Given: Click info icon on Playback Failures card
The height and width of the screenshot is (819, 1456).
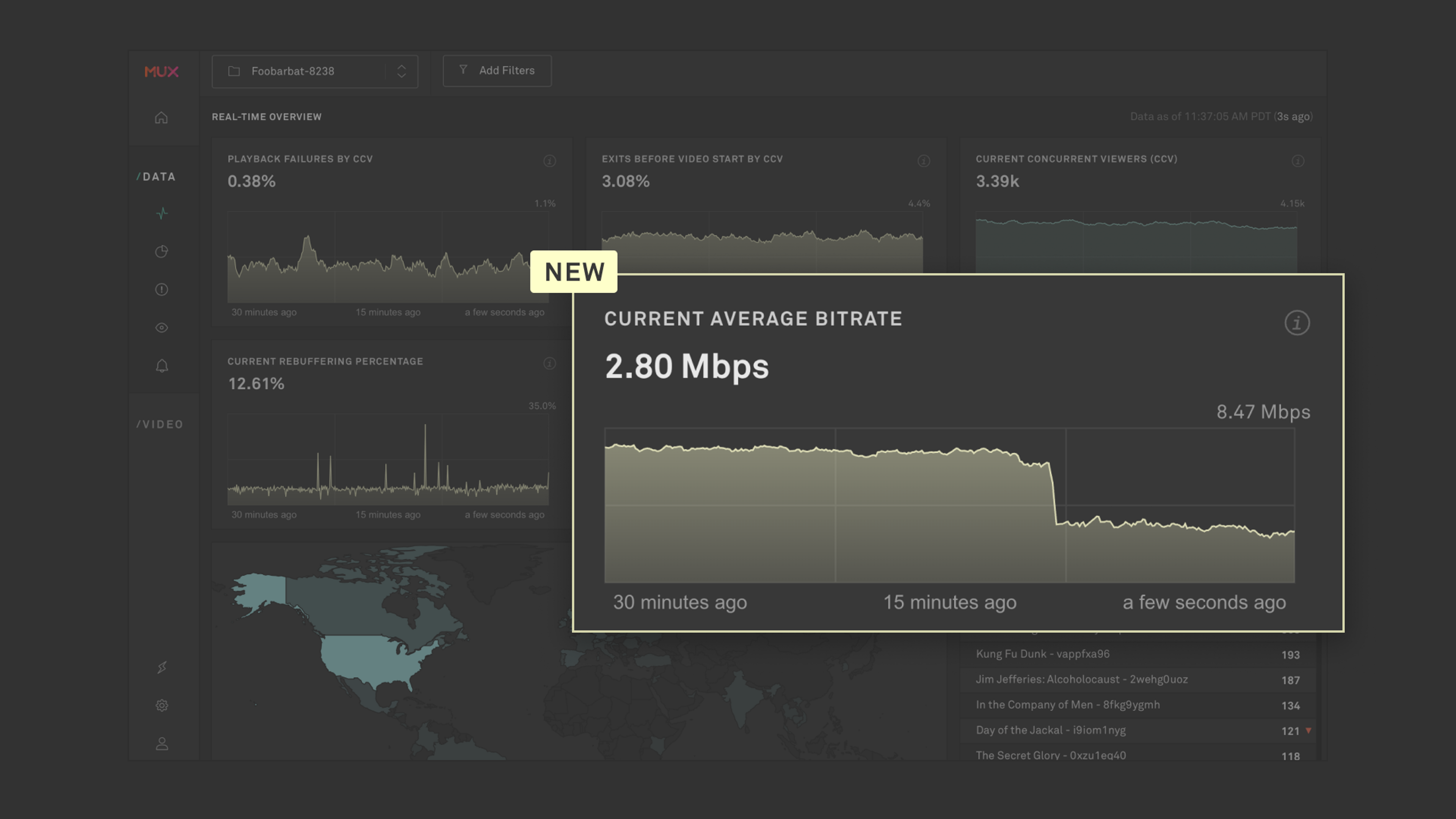Looking at the screenshot, I should click(x=549, y=161).
